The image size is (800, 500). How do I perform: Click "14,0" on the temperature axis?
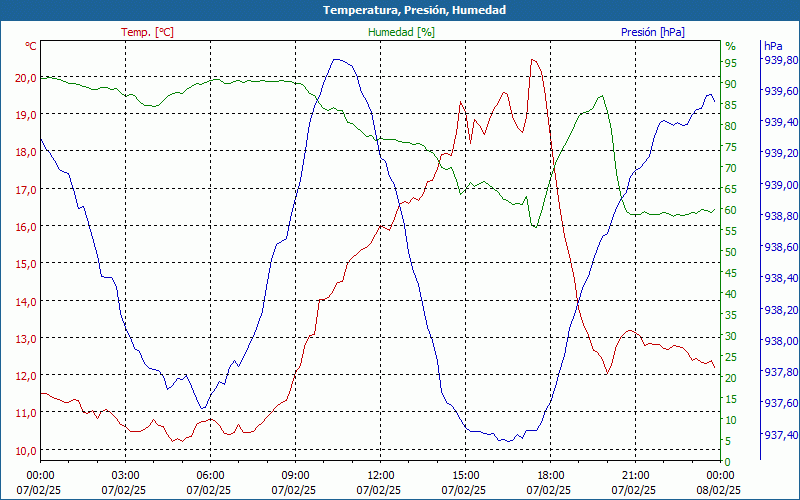(x=26, y=302)
